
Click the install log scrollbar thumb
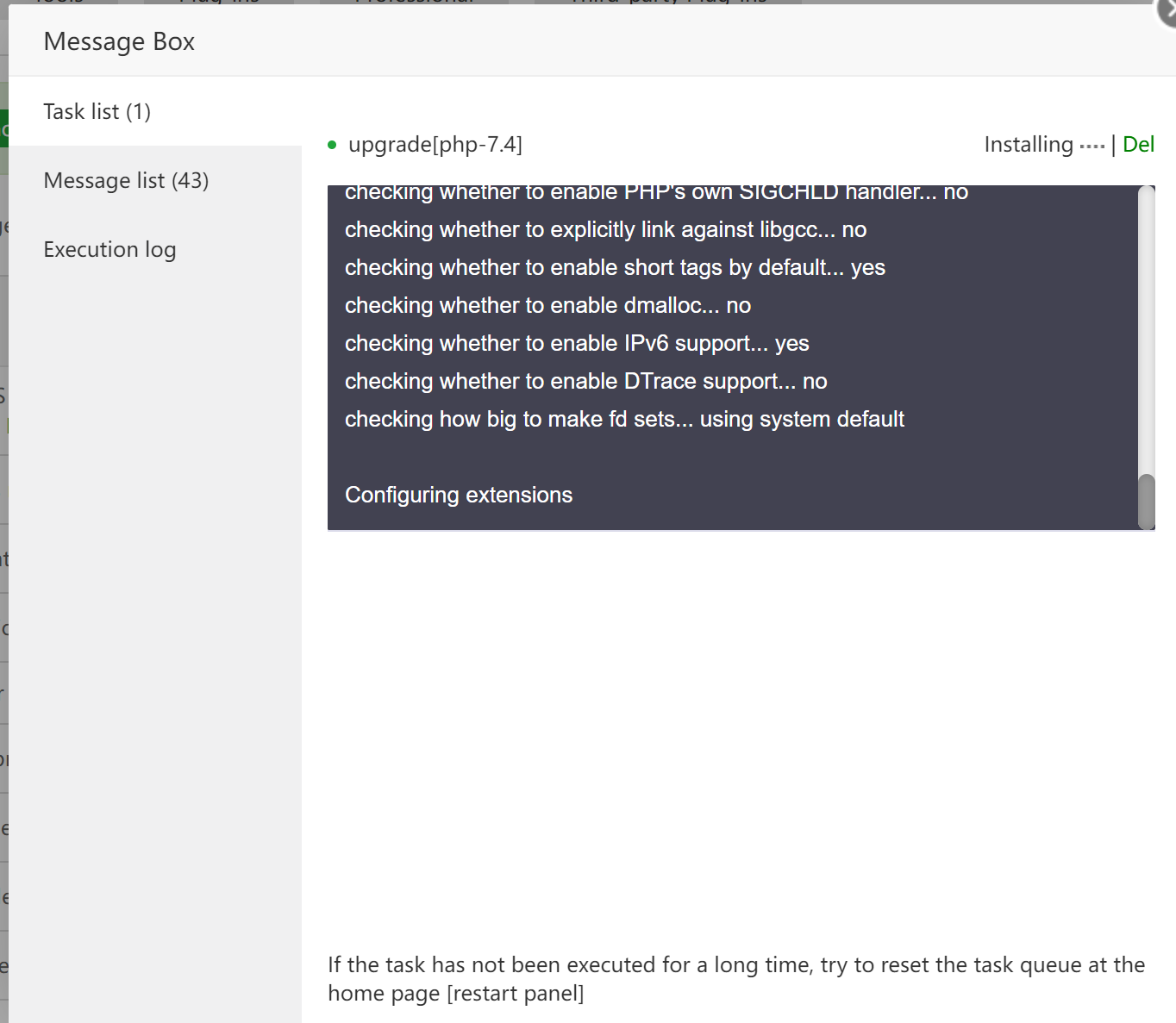(x=1146, y=501)
